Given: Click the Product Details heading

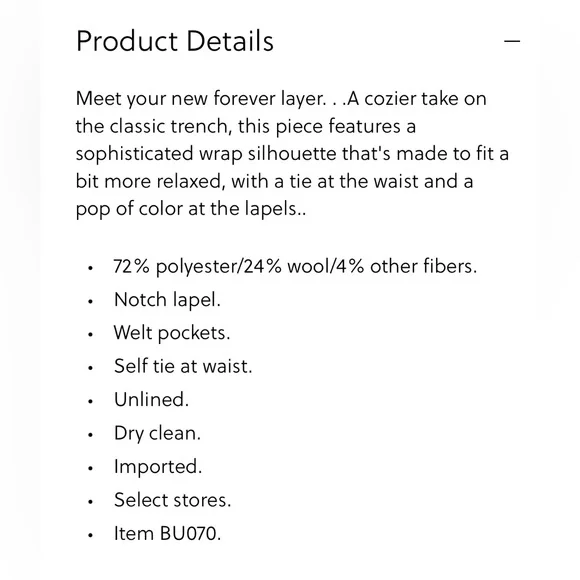Looking at the screenshot, I should coord(175,41).
